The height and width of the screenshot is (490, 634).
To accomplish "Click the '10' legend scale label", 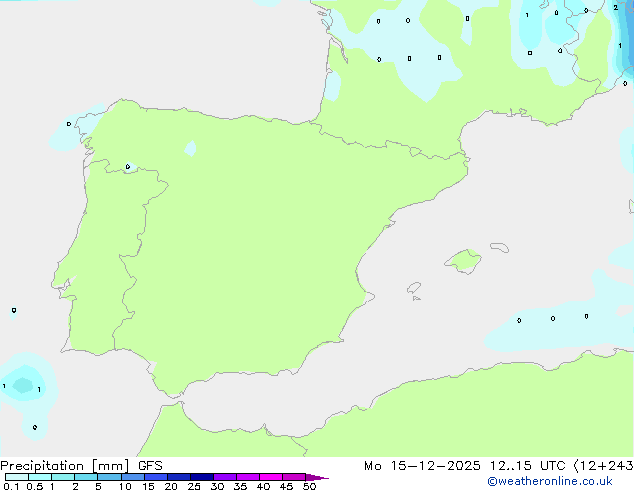I will click(125, 486).
